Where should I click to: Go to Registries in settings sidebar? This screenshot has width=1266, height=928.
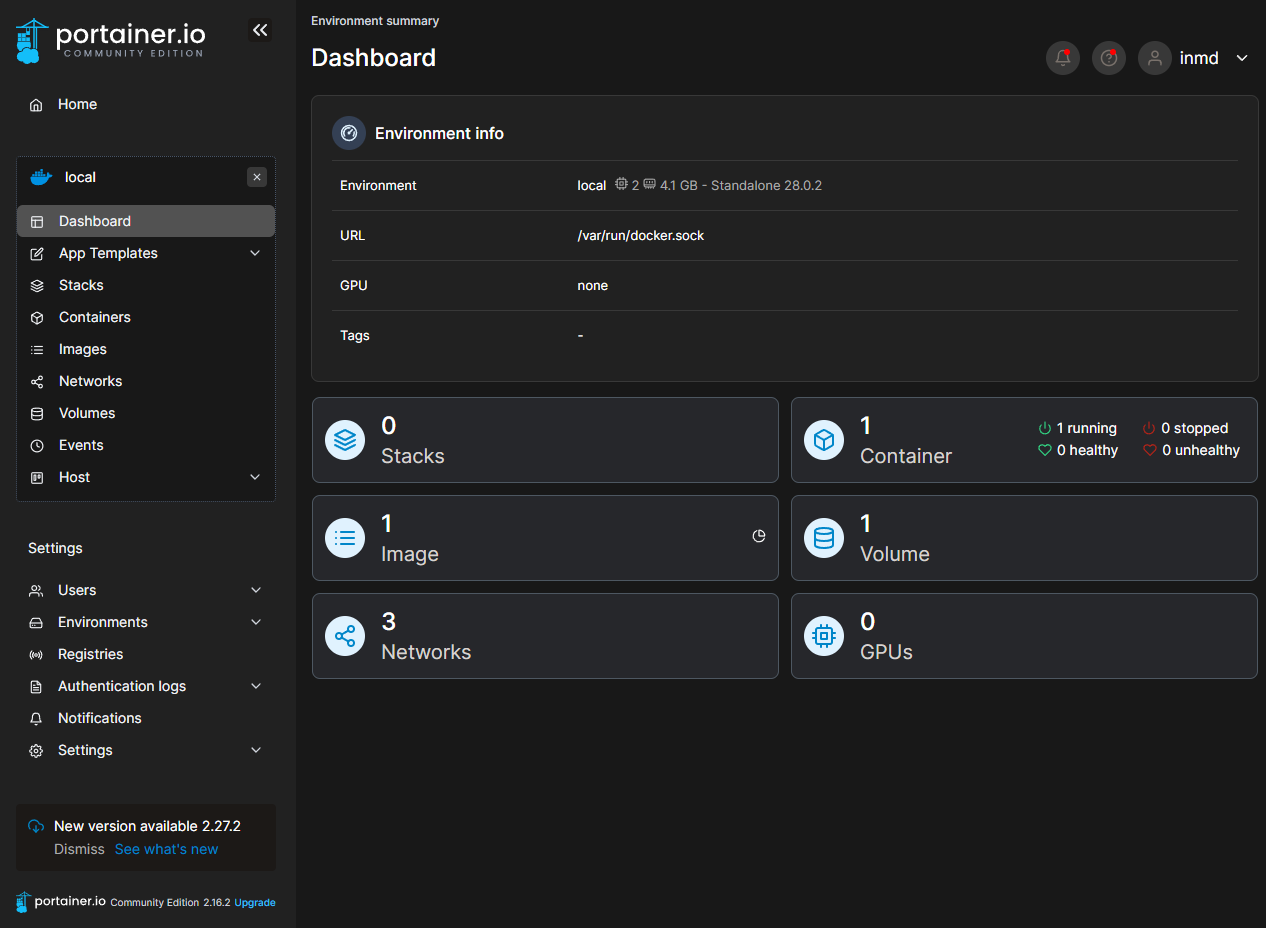pyautogui.click(x=90, y=654)
